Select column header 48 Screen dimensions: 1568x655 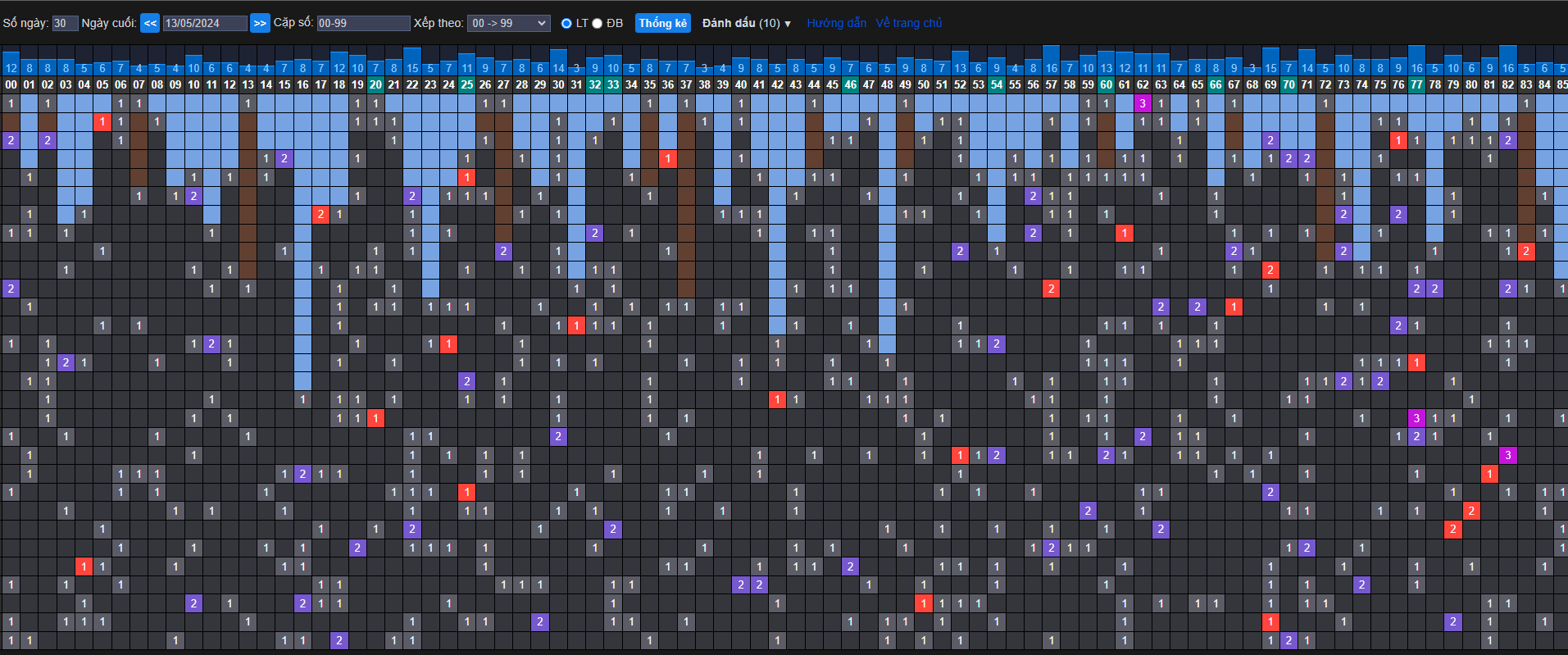pyautogui.click(x=887, y=84)
